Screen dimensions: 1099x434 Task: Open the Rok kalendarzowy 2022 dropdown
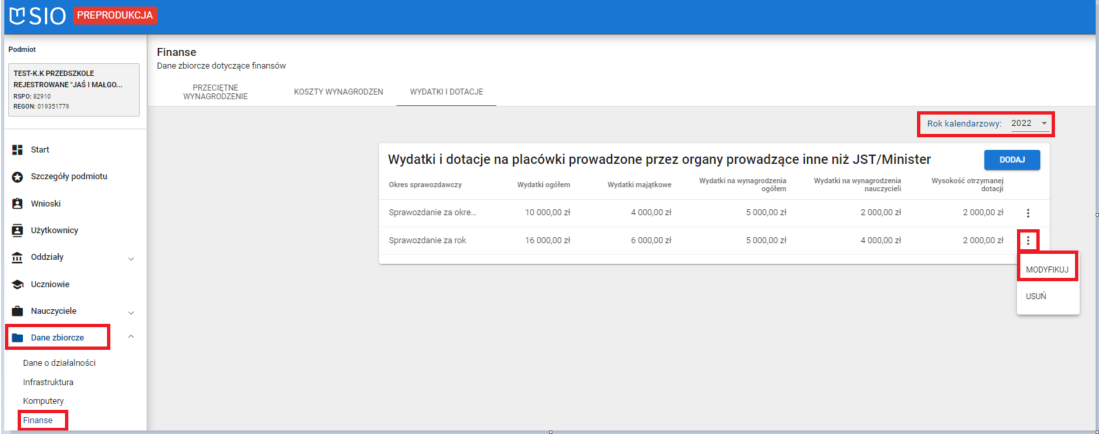pyautogui.click(x=1030, y=123)
